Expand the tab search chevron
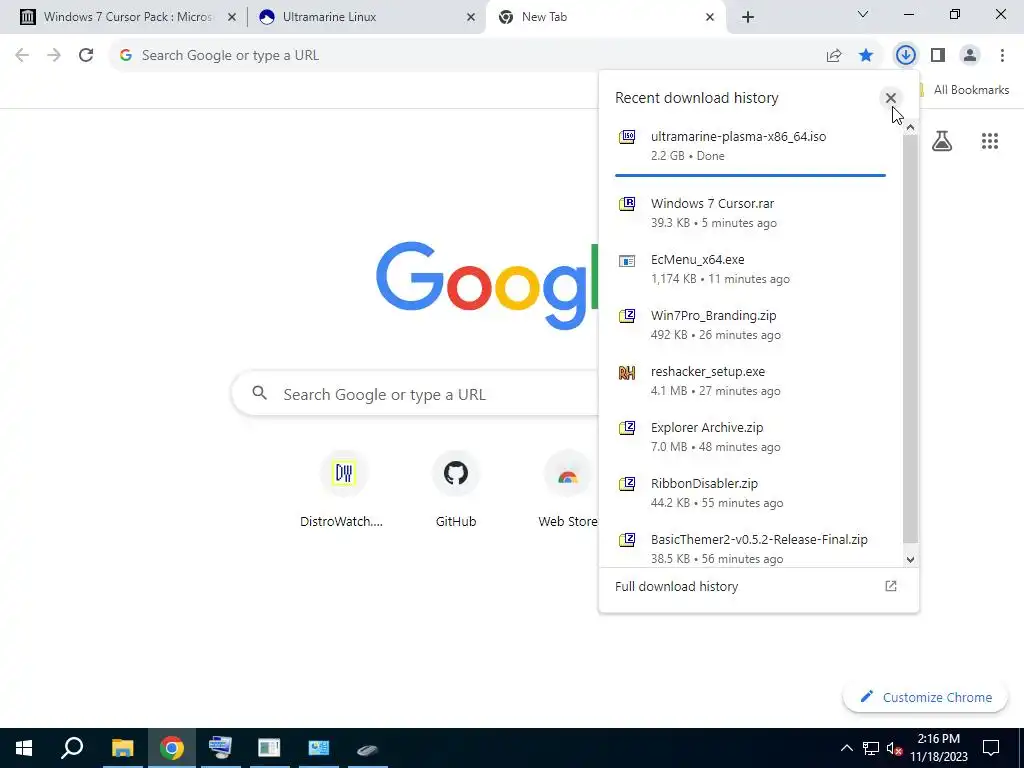 (x=863, y=14)
